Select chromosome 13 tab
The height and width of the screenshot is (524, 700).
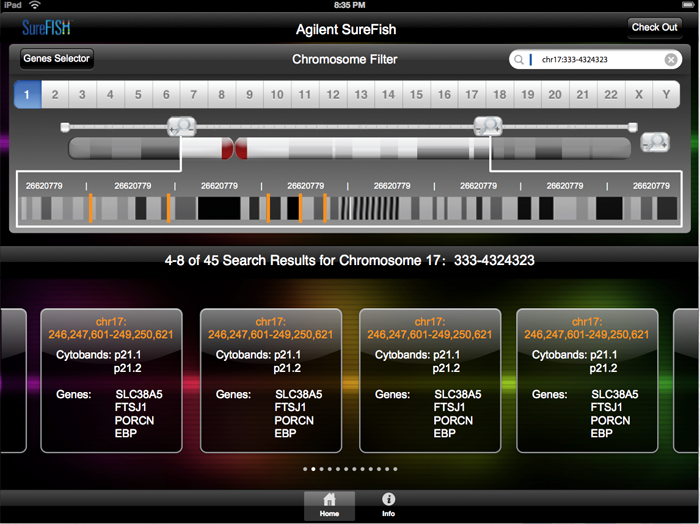(361, 95)
